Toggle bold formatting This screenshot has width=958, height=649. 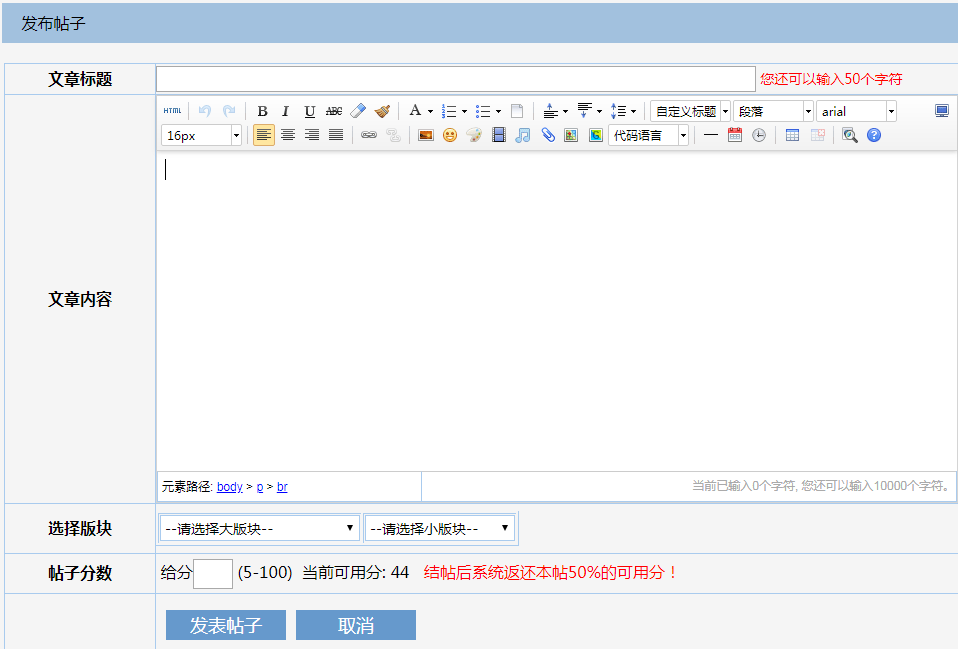click(x=262, y=111)
